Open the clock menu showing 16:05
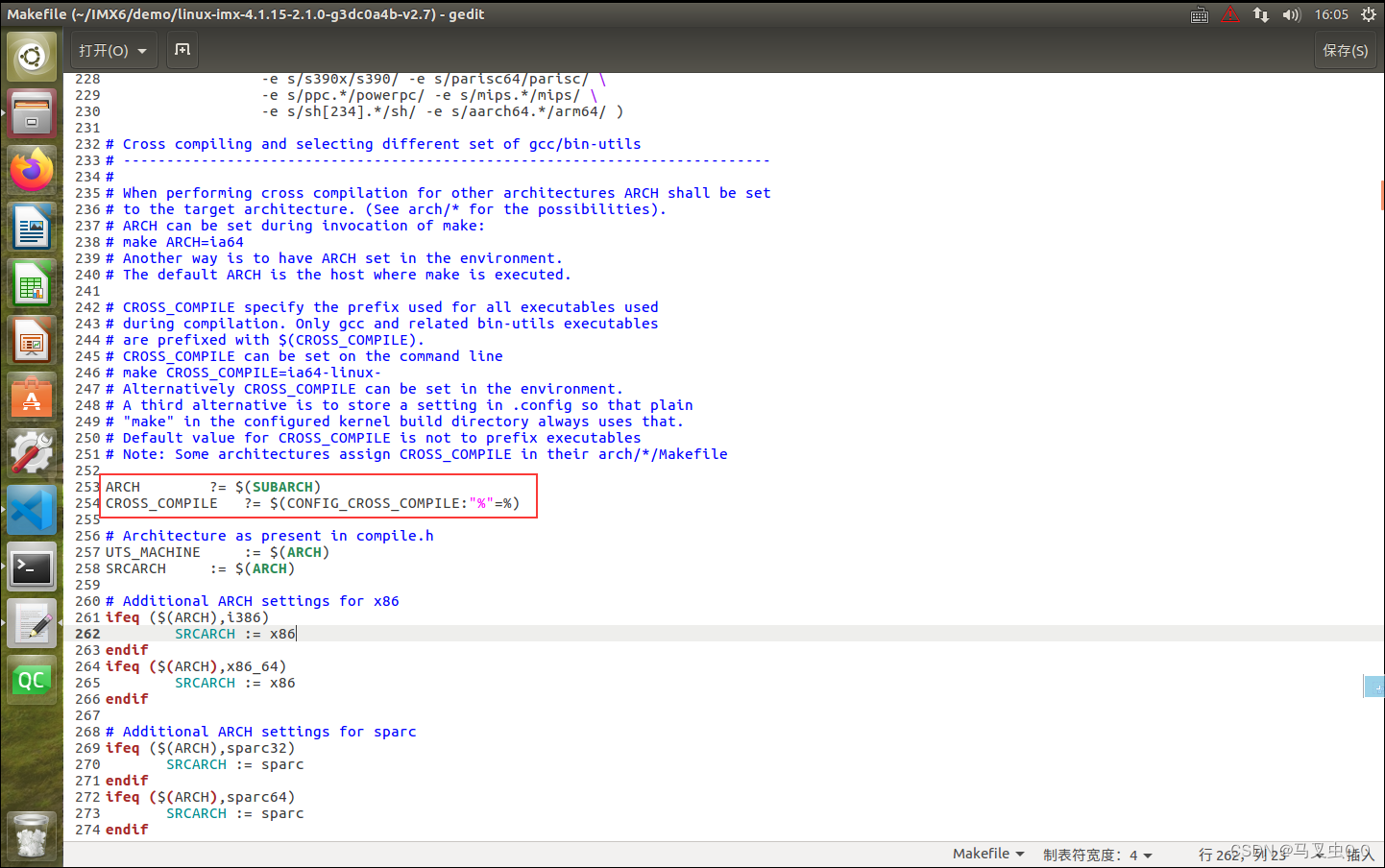Viewport: 1385px width, 868px height. point(1331,14)
